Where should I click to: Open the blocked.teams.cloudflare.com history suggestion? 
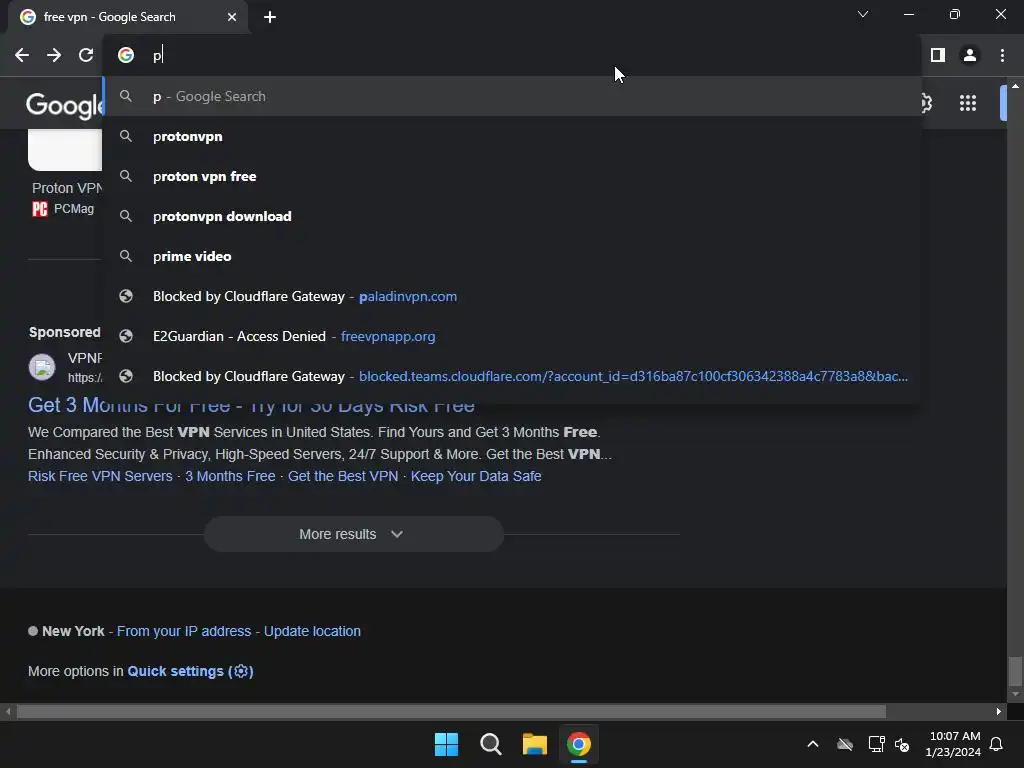(512, 376)
